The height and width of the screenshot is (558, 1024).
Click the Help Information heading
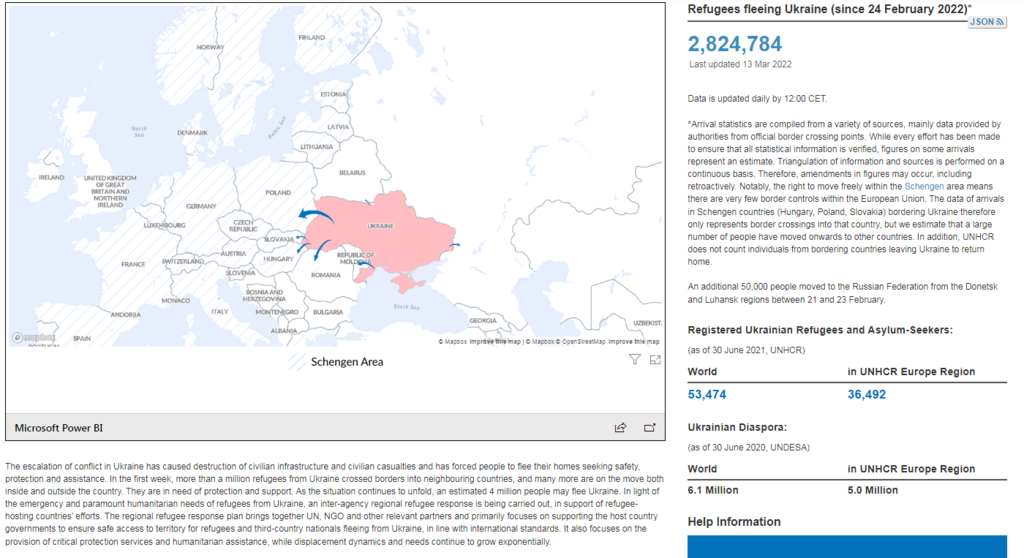(734, 521)
